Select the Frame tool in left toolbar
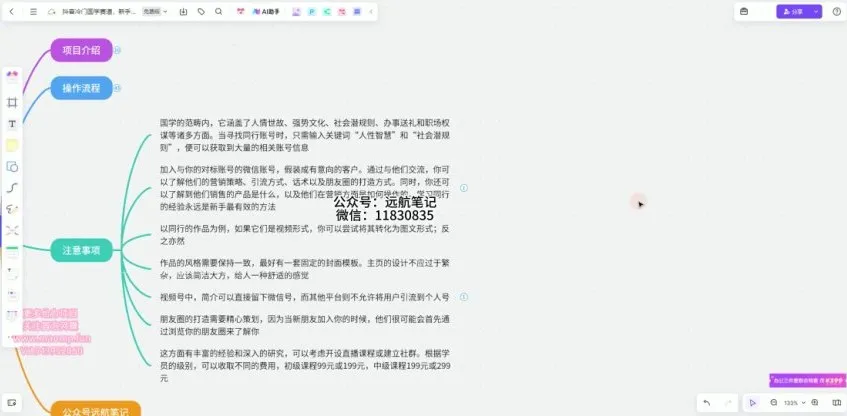The height and width of the screenshot is (416, 847). coord(12,102)
